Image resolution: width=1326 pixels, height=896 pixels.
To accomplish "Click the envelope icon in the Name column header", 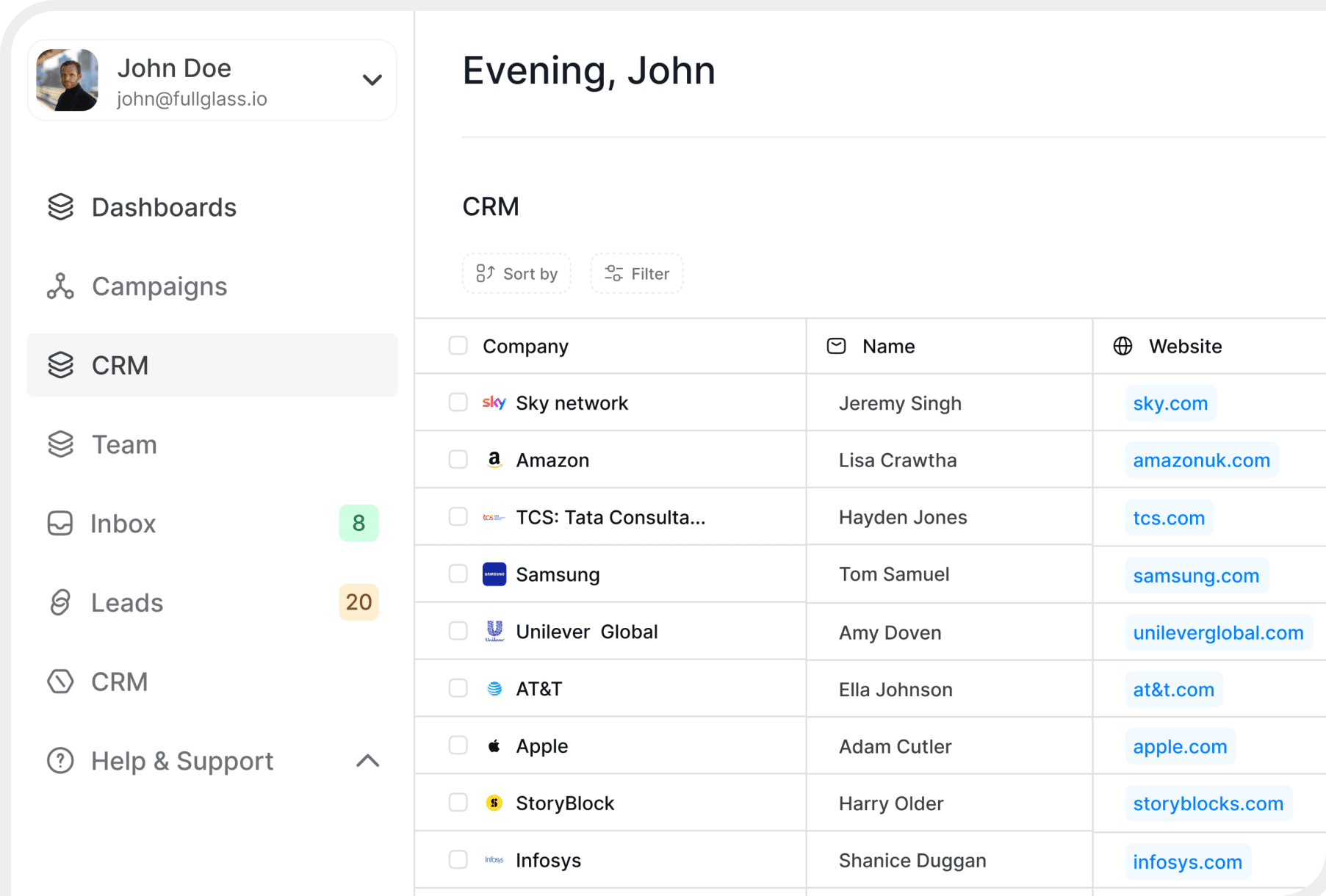I will pos(835,346).
